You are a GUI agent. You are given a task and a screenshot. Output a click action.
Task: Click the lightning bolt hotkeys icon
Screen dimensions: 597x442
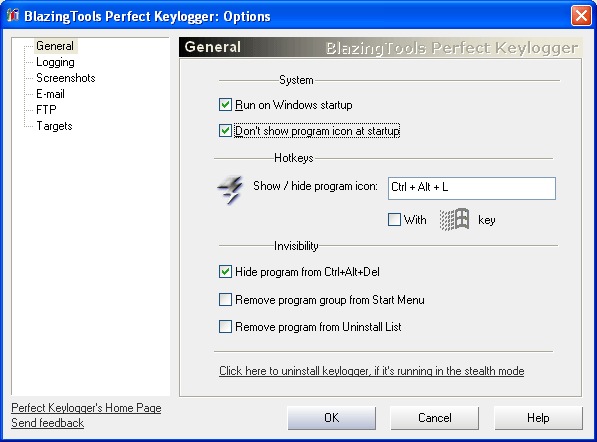pyautogui.click(x=230, y=189)
